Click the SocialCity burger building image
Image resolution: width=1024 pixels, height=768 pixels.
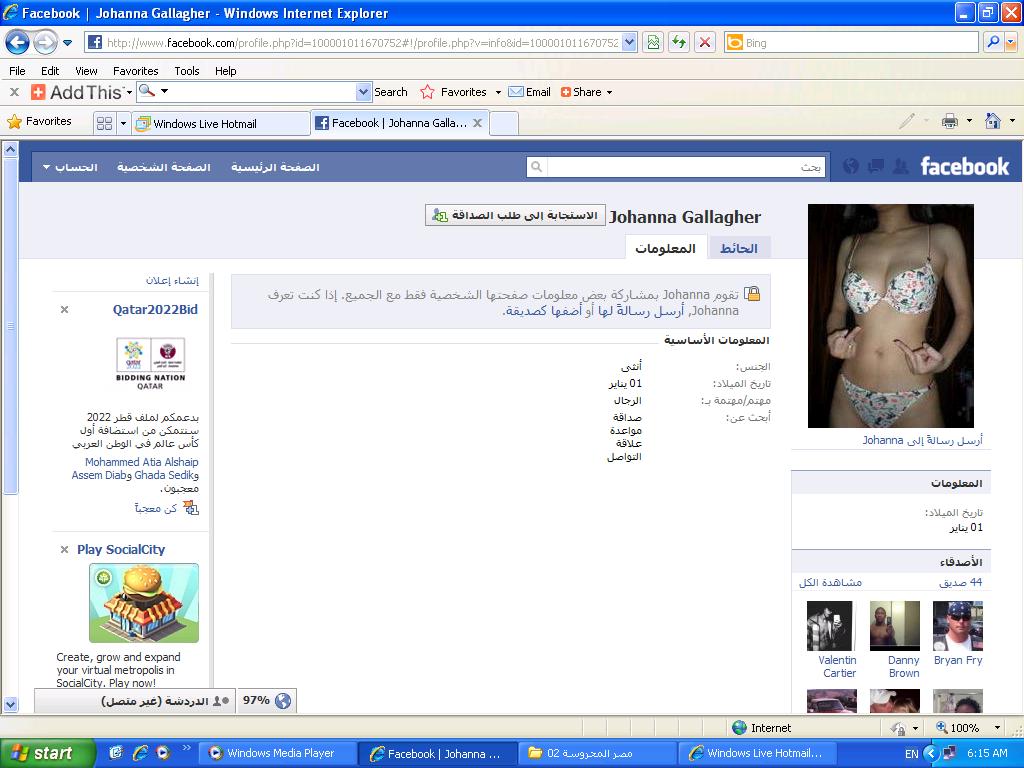[x=144, y=603]
